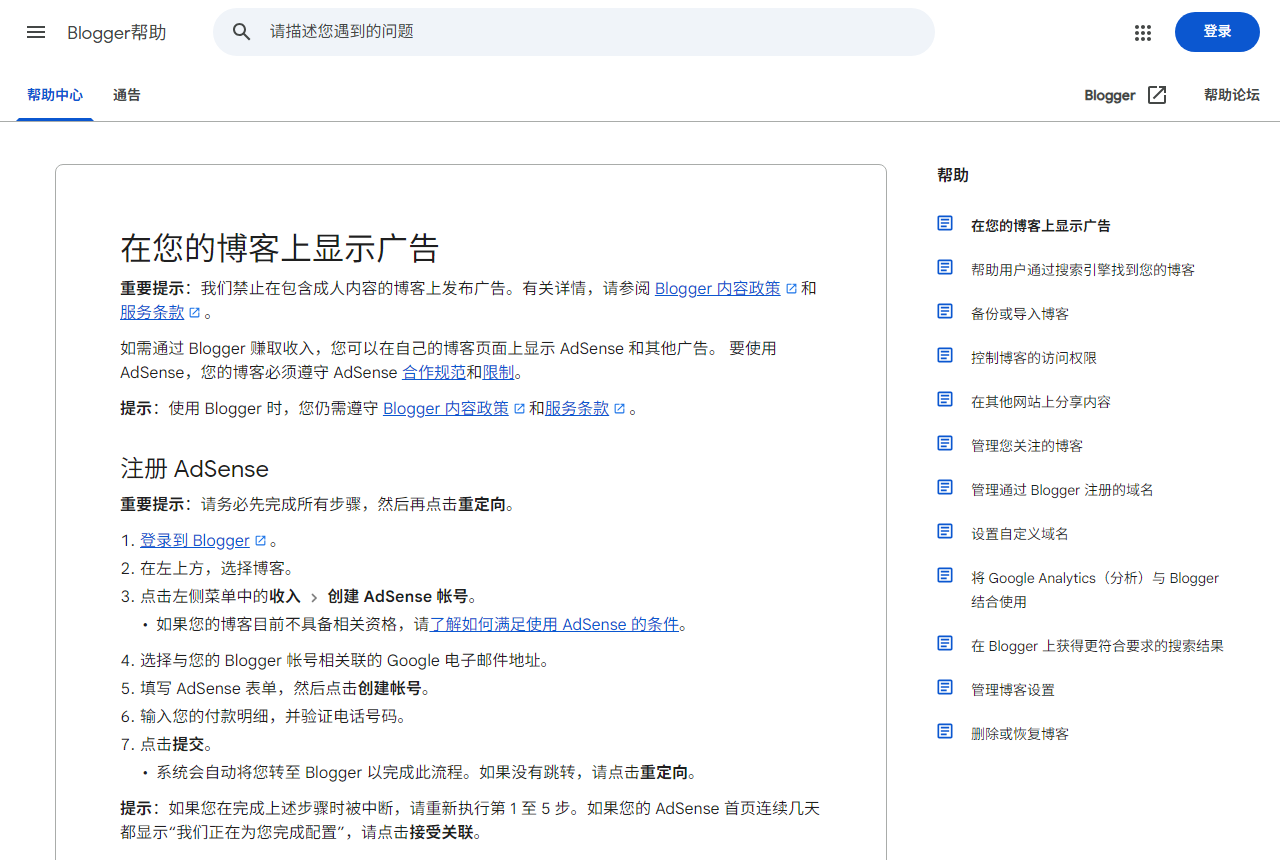Click article icon beside 在您的博客上显示广告
Image resolution: width=1280 pixels, height=860 pixels.
click(x=945, y=223)
